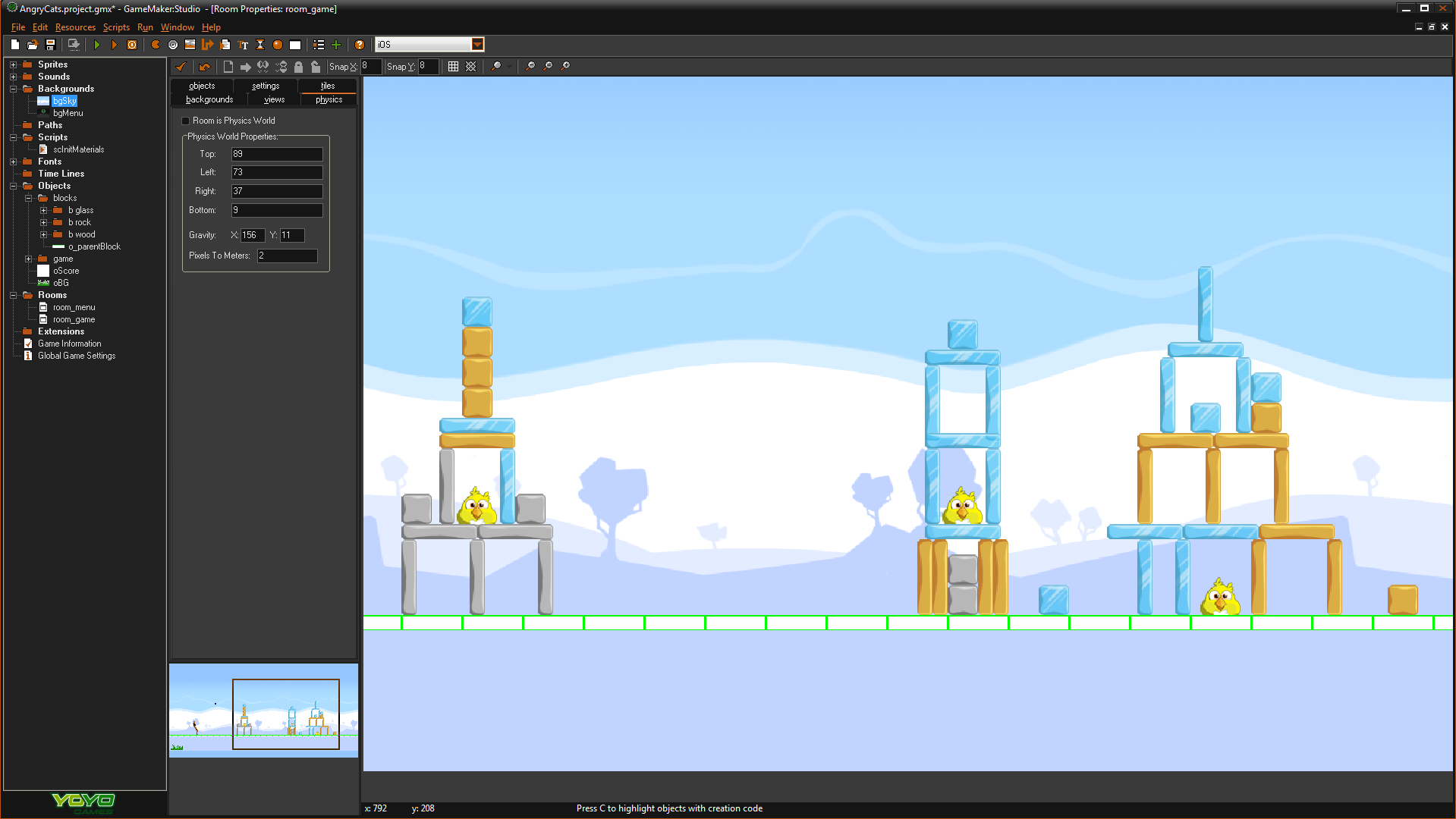
Task: Create a new sprite (Pacman icon)
Action: click(156, 45)
